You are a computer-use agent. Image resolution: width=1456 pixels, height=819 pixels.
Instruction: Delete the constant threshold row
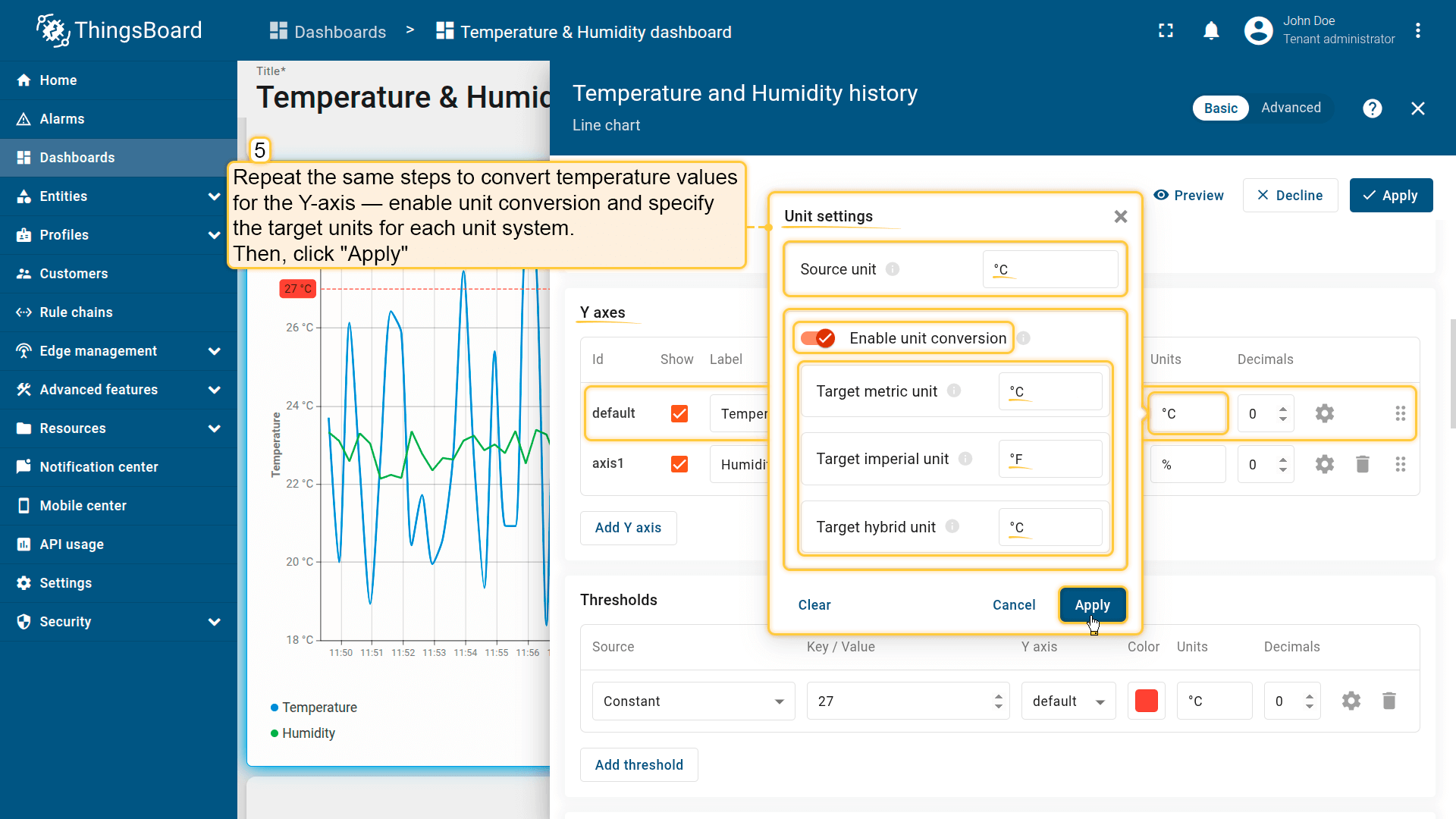[x=1389, y=701]
